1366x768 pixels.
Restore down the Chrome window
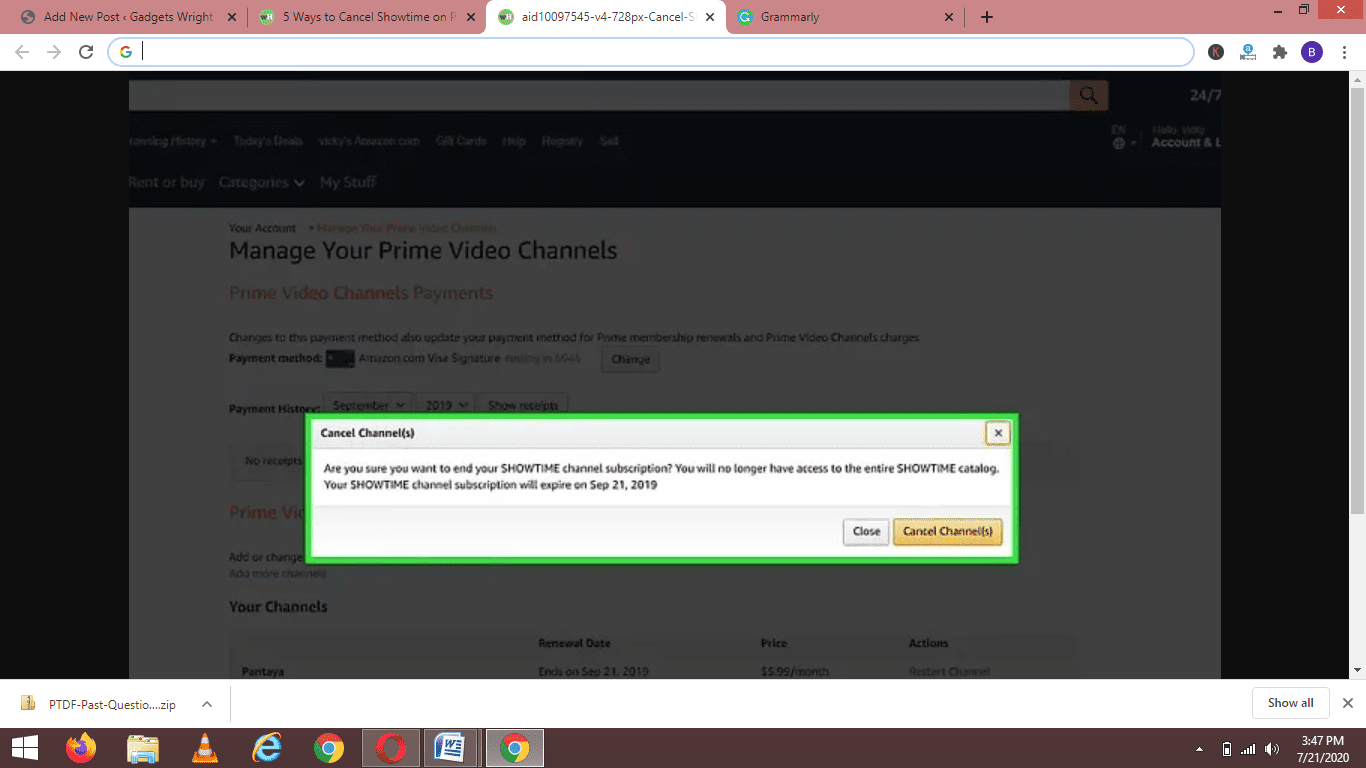1304,9
